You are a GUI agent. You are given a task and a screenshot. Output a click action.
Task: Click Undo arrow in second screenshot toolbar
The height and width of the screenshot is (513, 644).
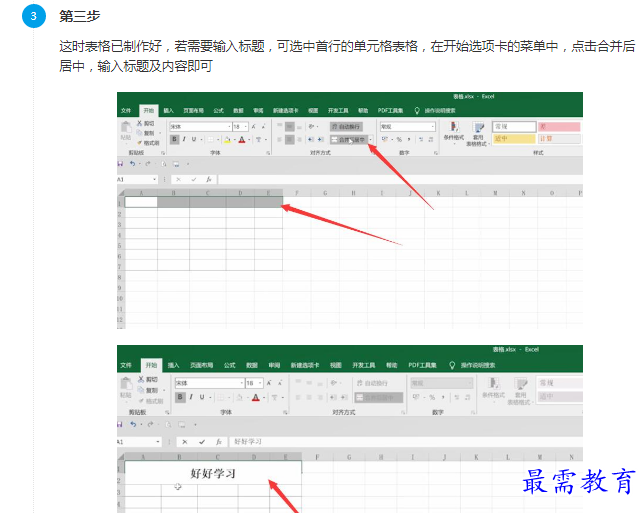133,424
